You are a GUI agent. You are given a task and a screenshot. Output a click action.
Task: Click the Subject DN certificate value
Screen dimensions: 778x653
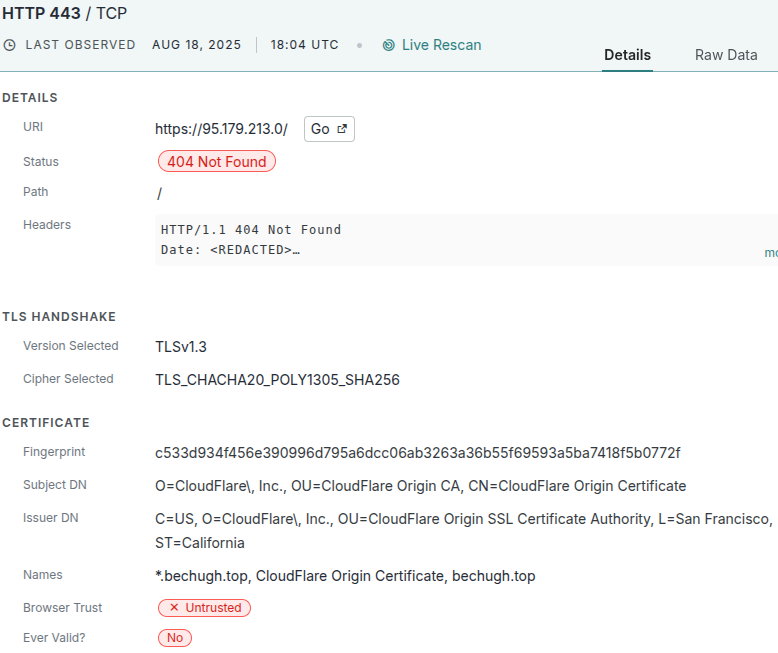[x=420, y=486]
